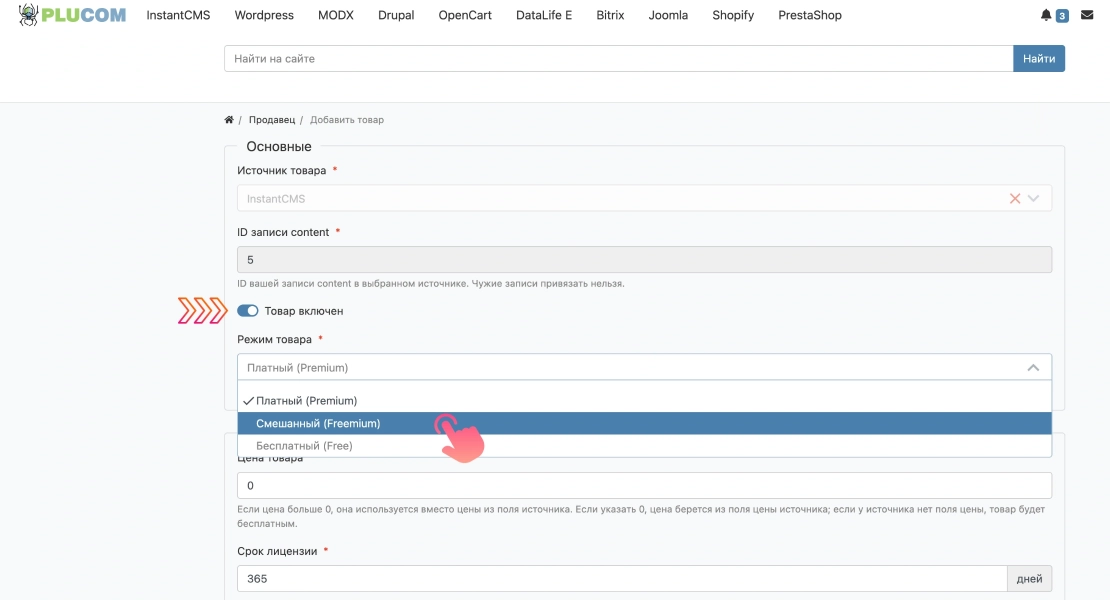Click the 'Продавец' breadcrumb link
The height and width of the screenshot is (600, 1110).
click(x=272, y=120)
